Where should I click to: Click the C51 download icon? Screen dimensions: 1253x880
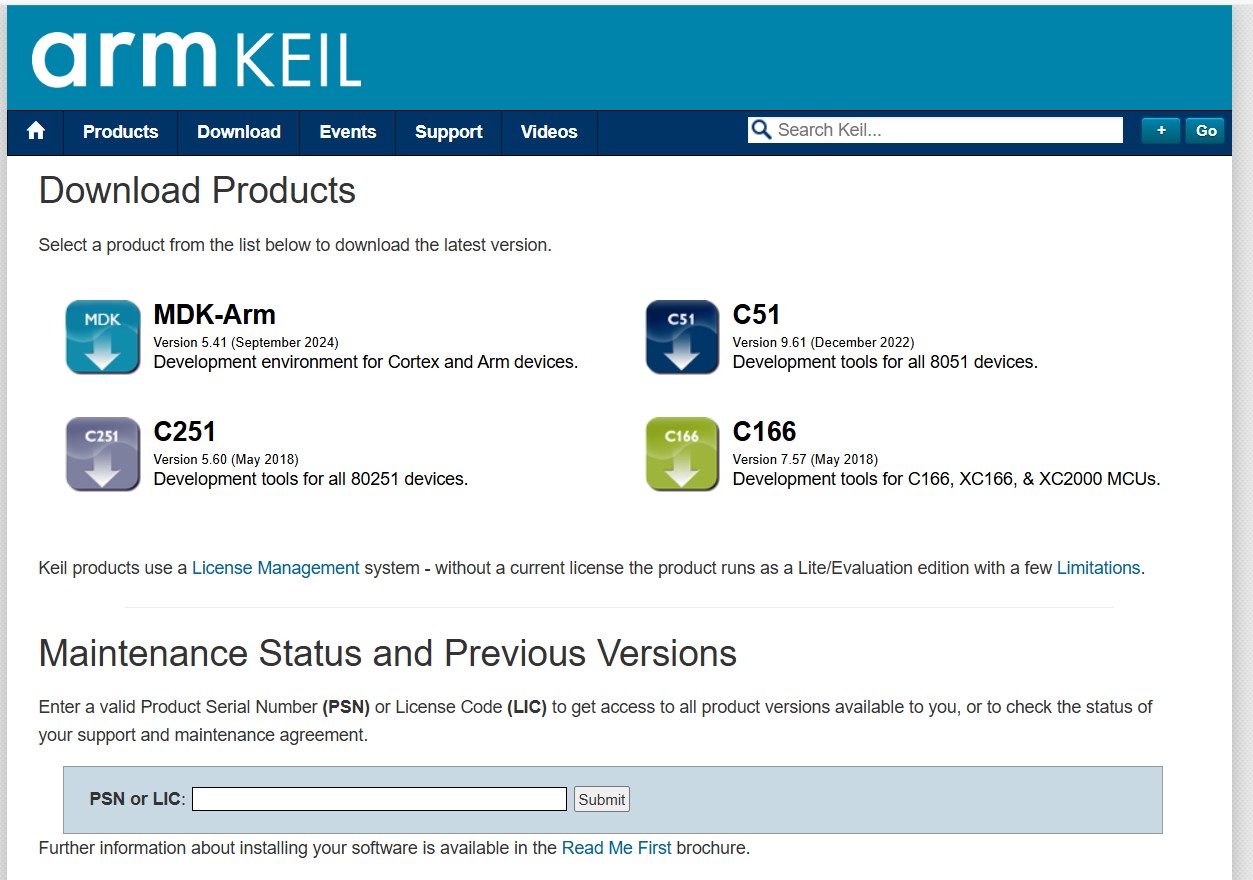pos(682,337)
